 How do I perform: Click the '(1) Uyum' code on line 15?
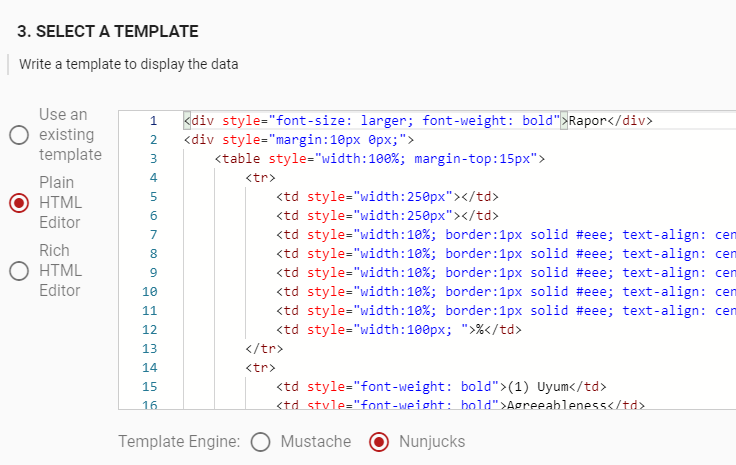point(441,387)
